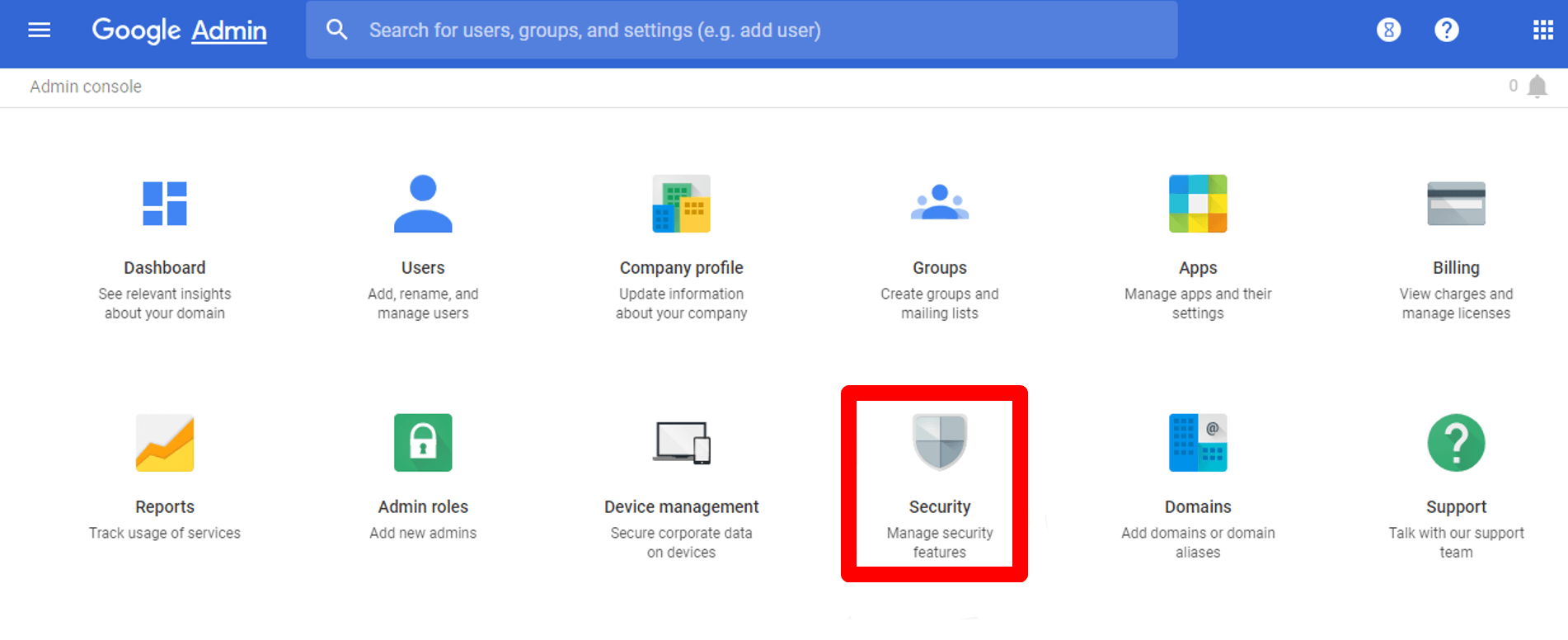Viewport: 1568px width, 640px height.
Task: Focus the search users and settings field
Action: pyautogui.click(x=741, y=30)
